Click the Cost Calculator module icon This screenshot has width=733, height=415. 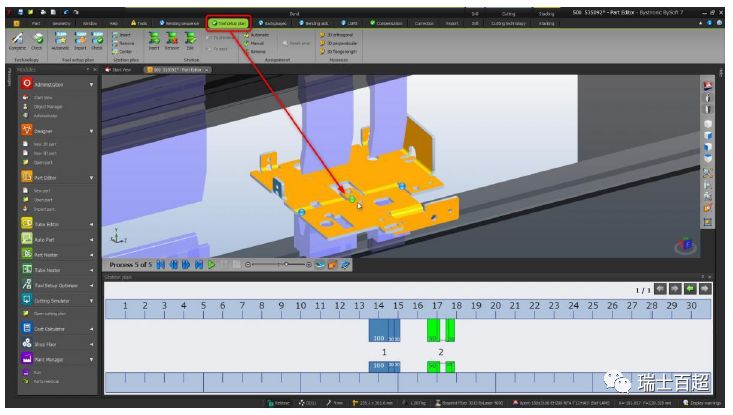[x=26, y=327]
